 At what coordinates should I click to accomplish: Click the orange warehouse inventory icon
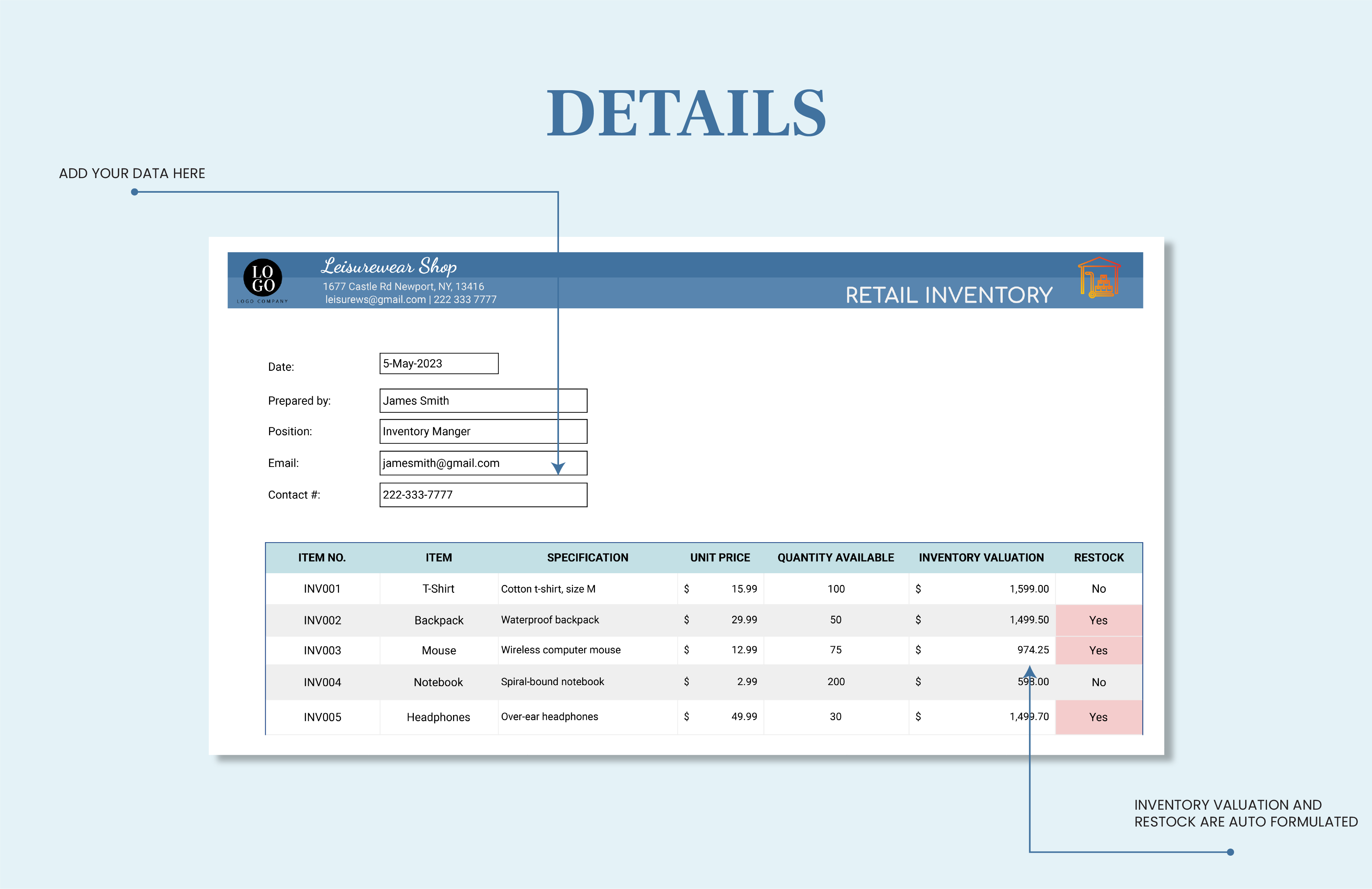1099,277
